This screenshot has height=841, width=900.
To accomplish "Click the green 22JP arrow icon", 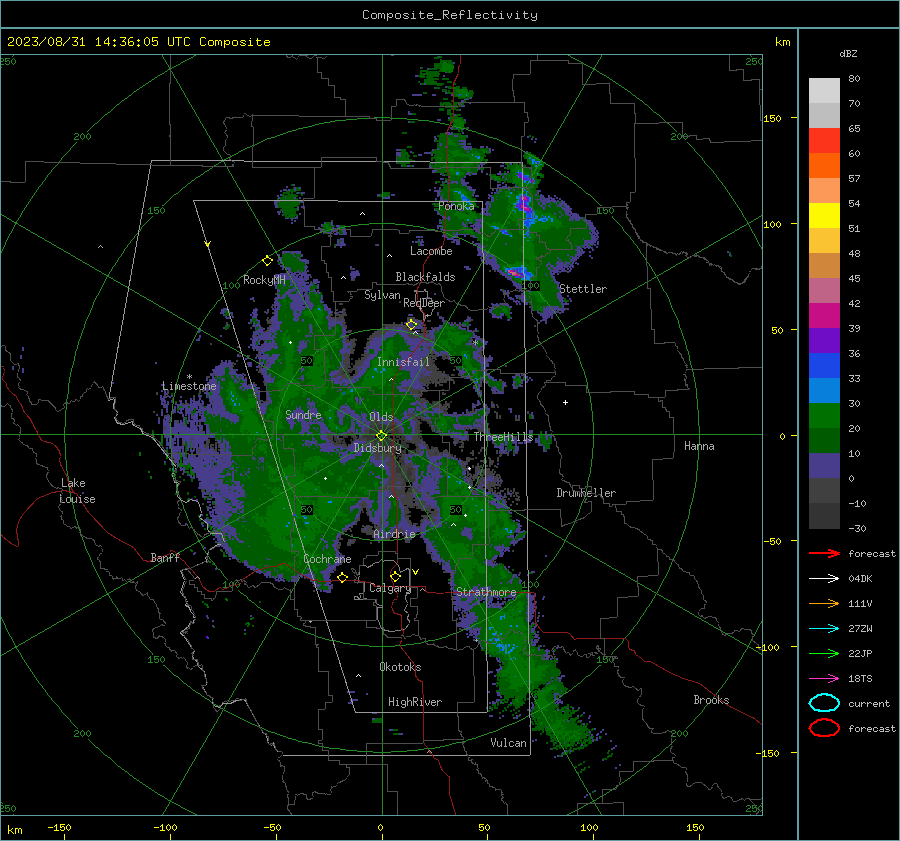I will pyautogui.click(x=824, y=653).
